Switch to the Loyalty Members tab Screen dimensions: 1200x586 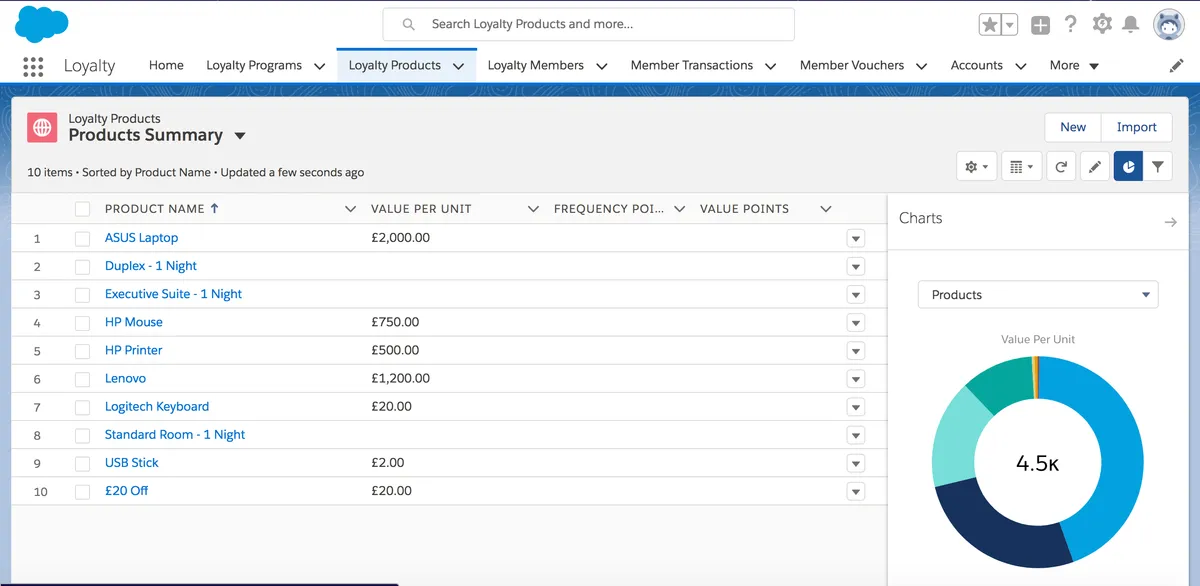click(536, 65)
